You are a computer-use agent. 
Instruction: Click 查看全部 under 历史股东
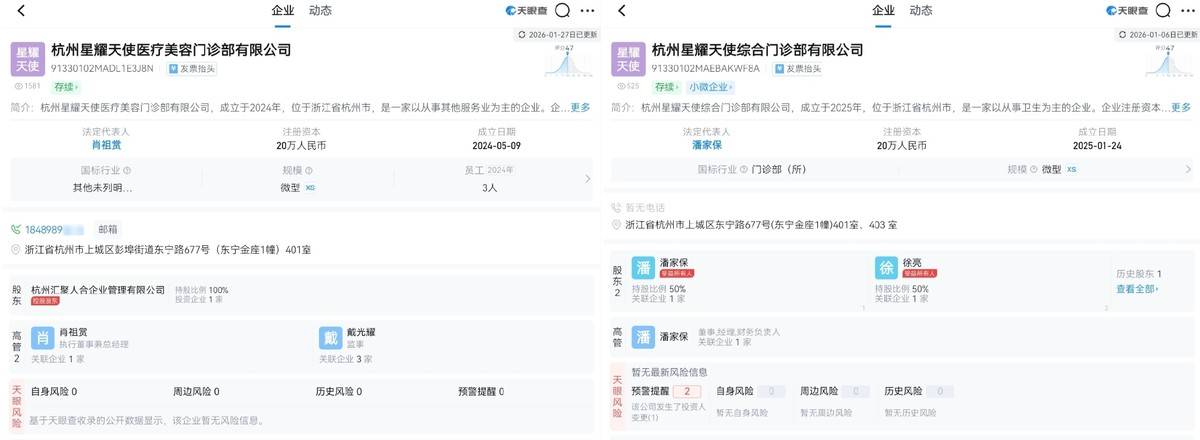pos(1136,289)
